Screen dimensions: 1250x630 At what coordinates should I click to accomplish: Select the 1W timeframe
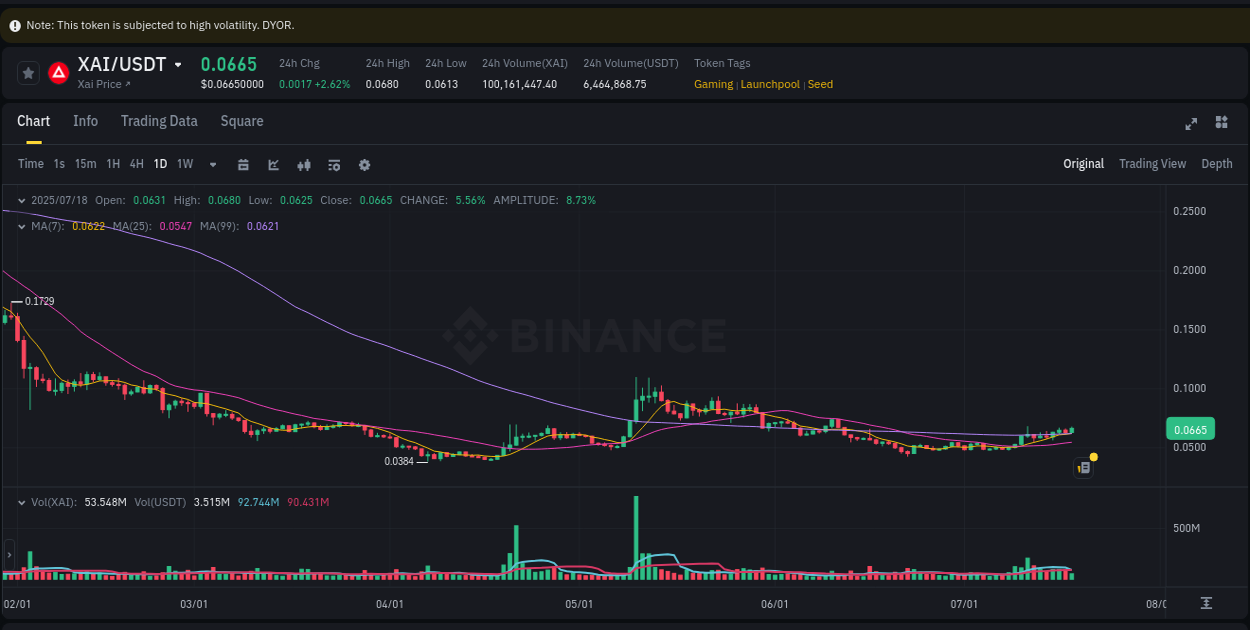point(184,164)
